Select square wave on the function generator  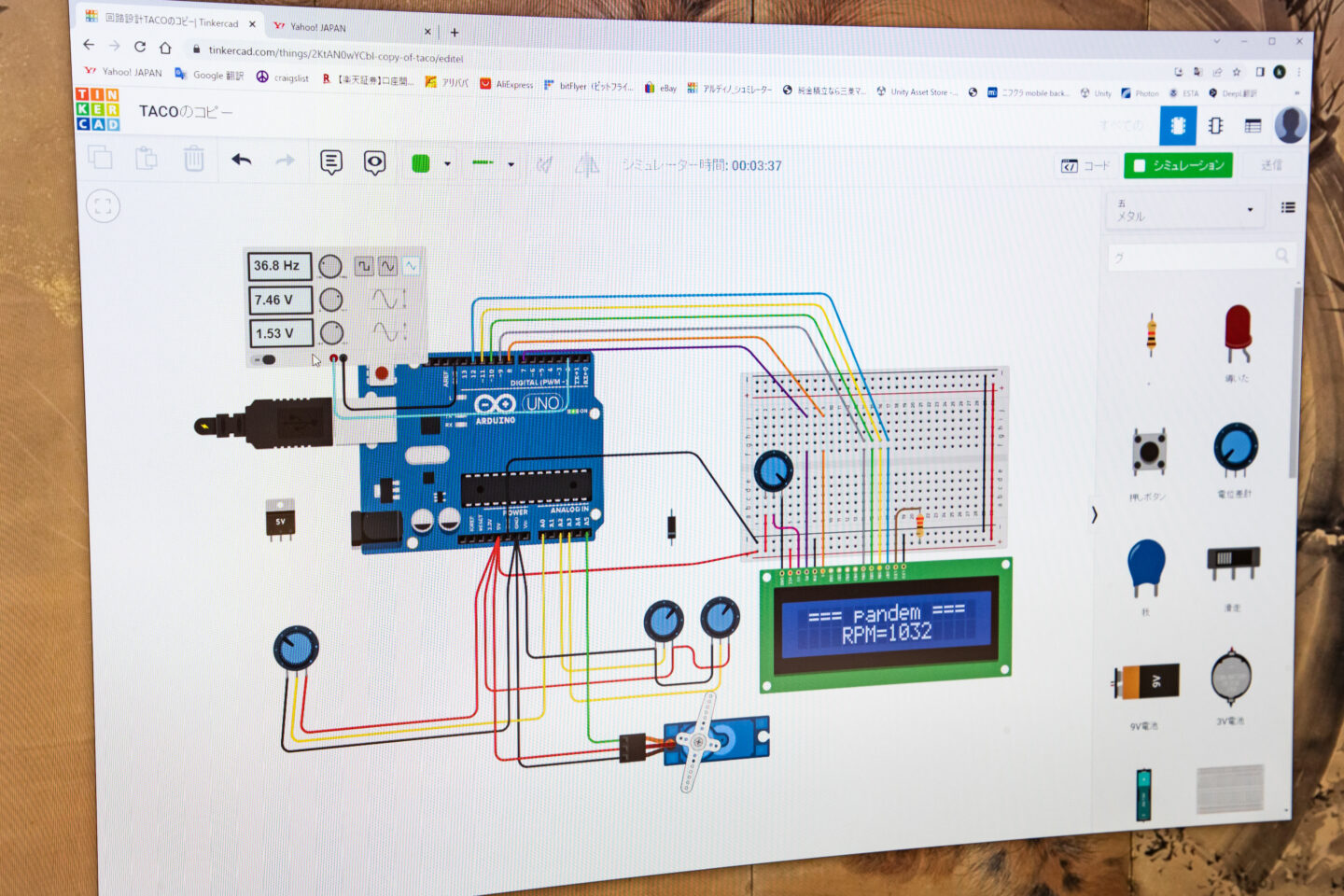click(x=364, y=267)
